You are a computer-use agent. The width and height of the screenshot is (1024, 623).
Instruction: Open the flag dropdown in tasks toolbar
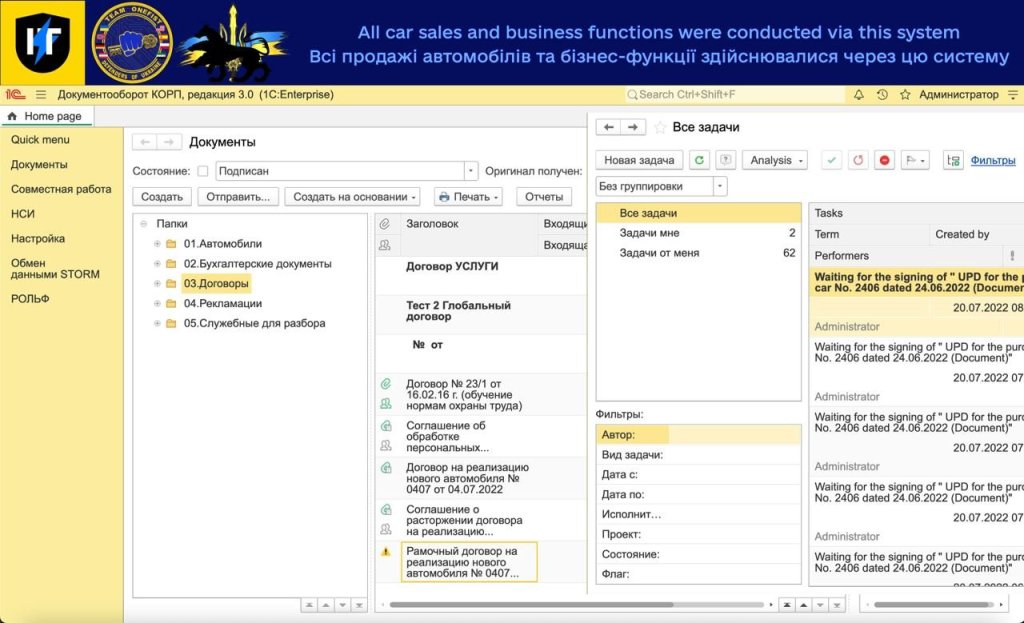[915, 160]
